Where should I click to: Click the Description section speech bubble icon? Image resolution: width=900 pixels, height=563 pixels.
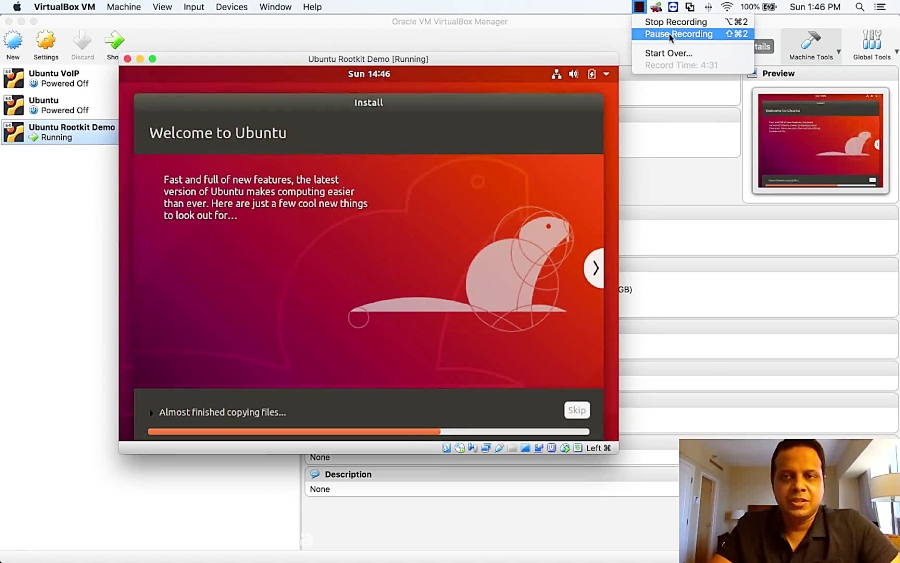(315, 474)
